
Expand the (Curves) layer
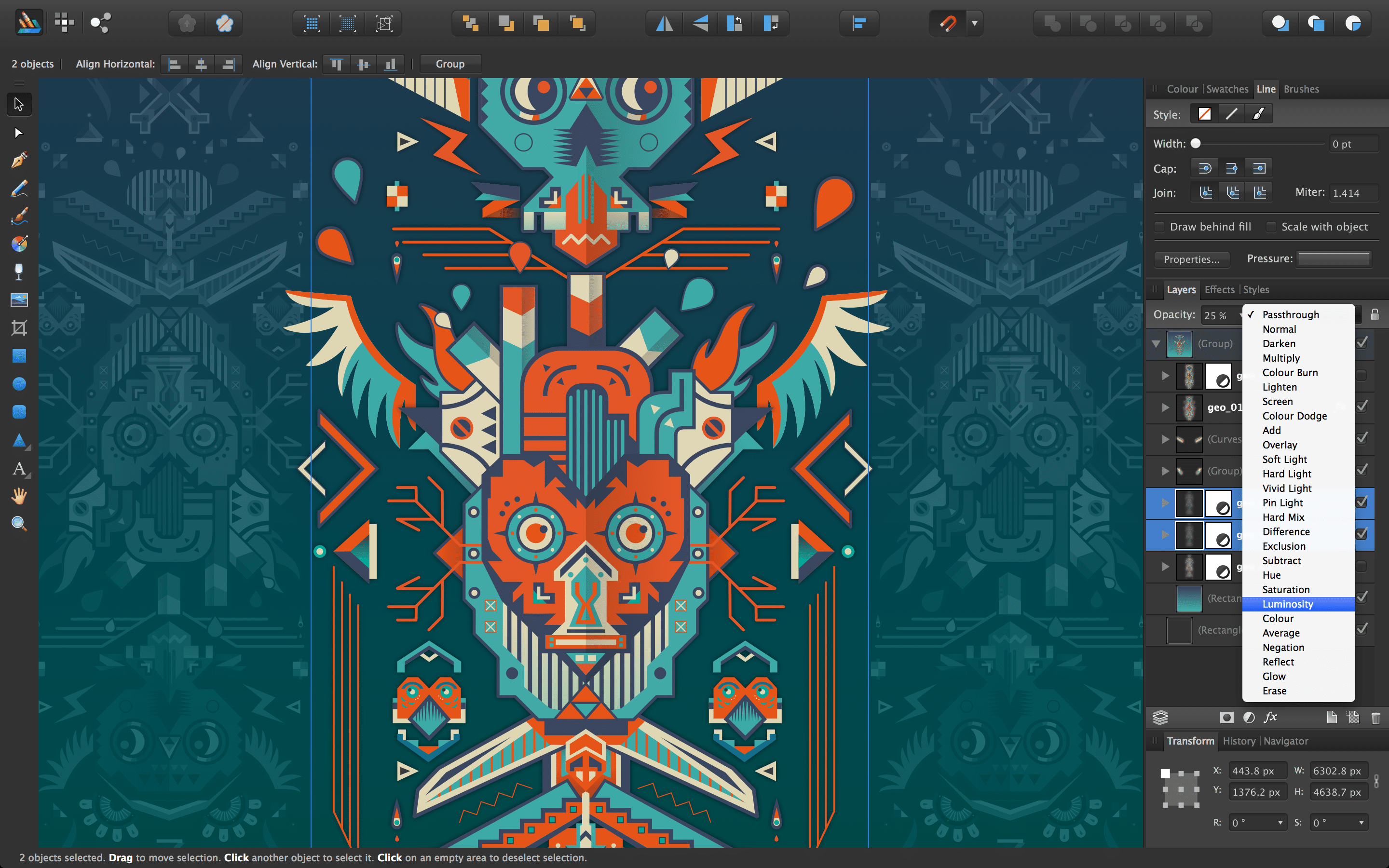pos(1165,439)
